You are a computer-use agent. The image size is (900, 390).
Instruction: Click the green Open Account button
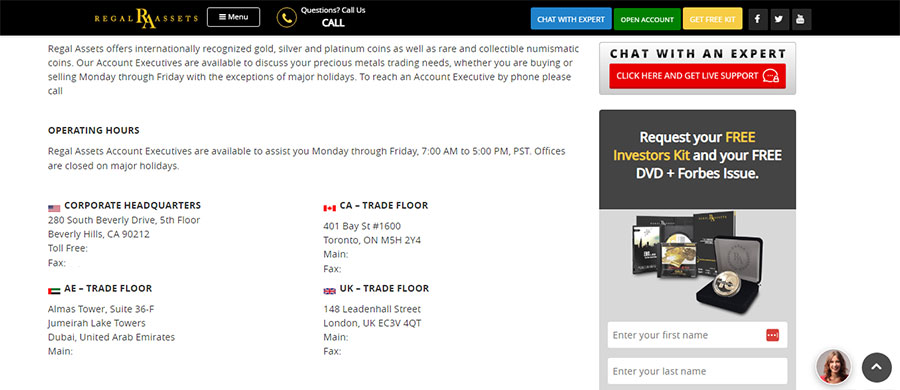(647, 19)
